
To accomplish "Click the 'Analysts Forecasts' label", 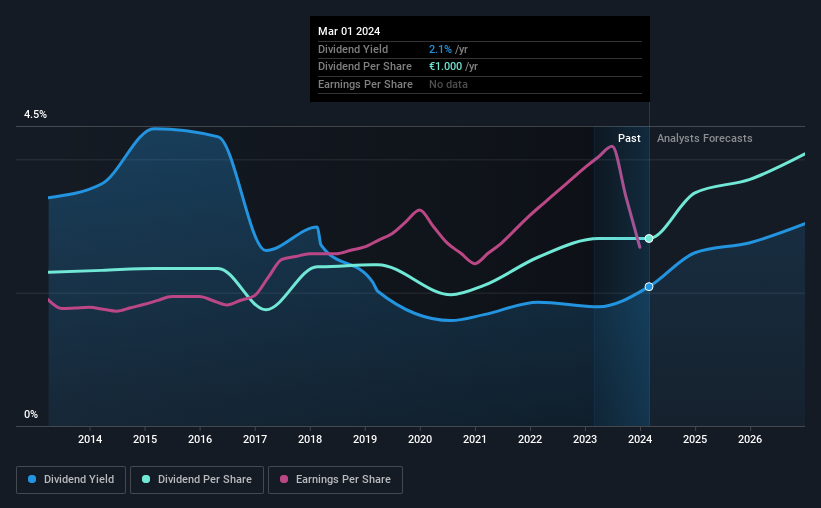I will 704,138.
